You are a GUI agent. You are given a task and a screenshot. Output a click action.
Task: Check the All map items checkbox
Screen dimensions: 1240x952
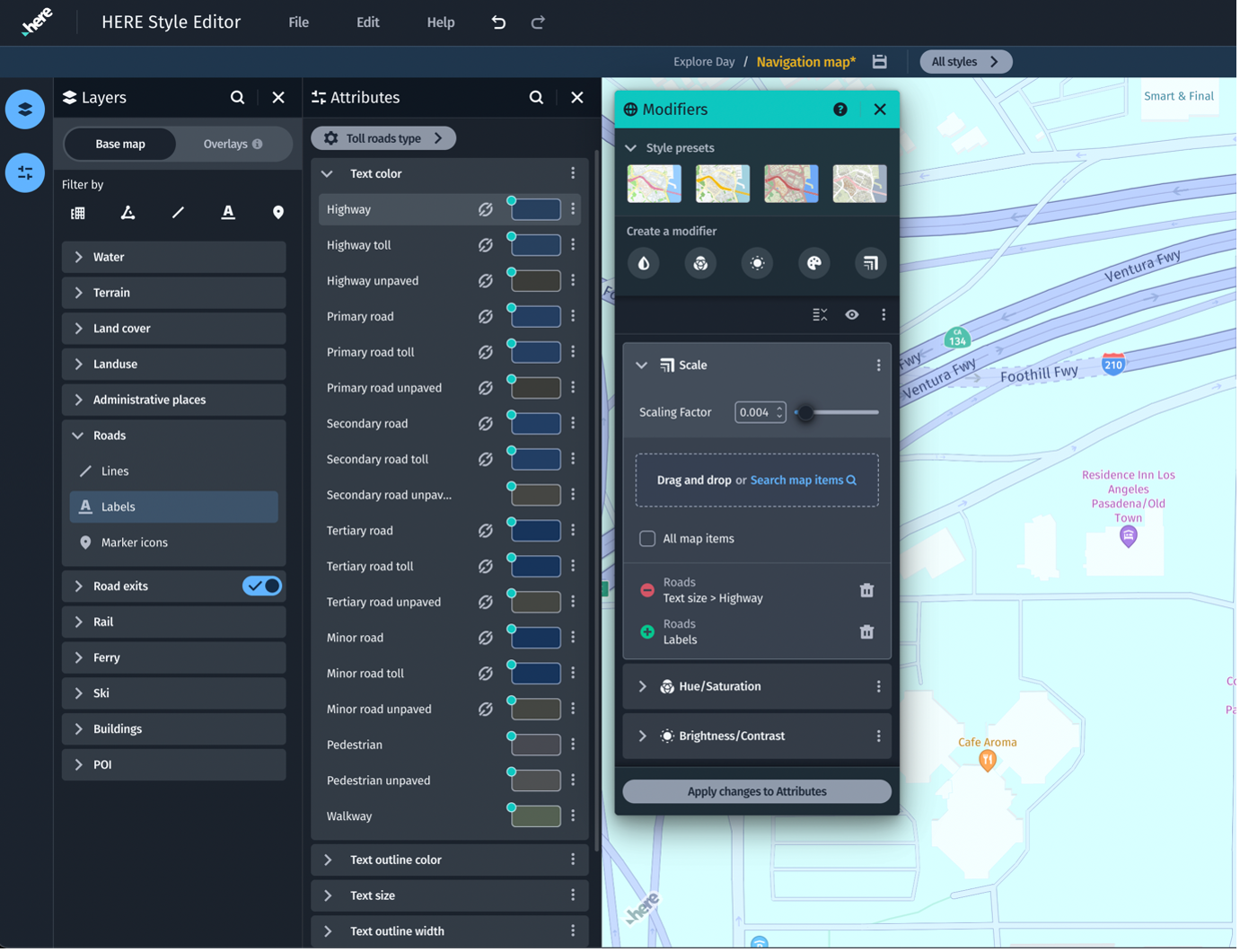point(647,539)
